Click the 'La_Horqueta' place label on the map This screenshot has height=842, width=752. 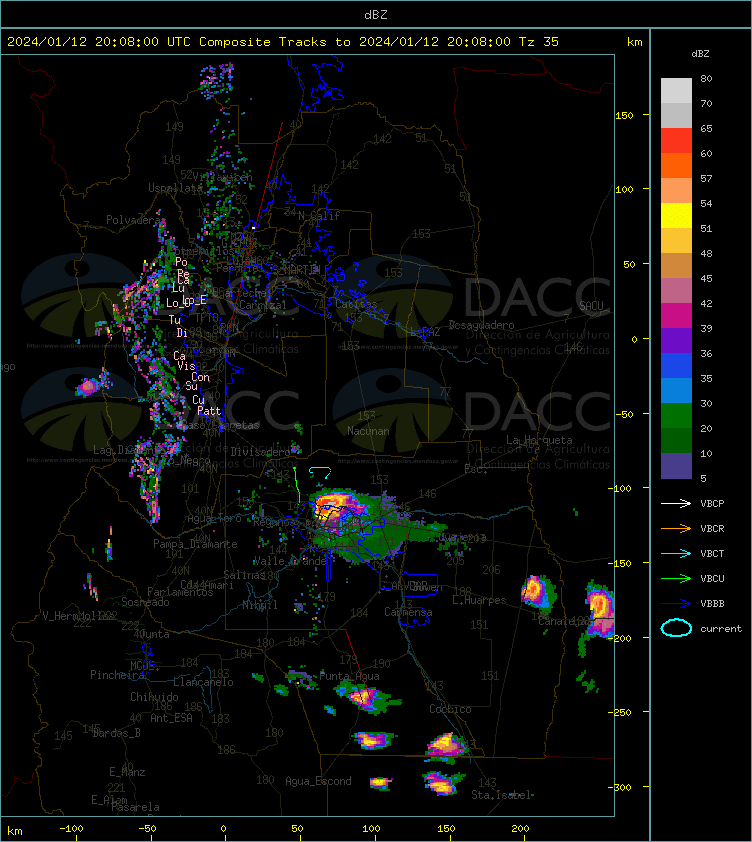[x=539, y=440]
